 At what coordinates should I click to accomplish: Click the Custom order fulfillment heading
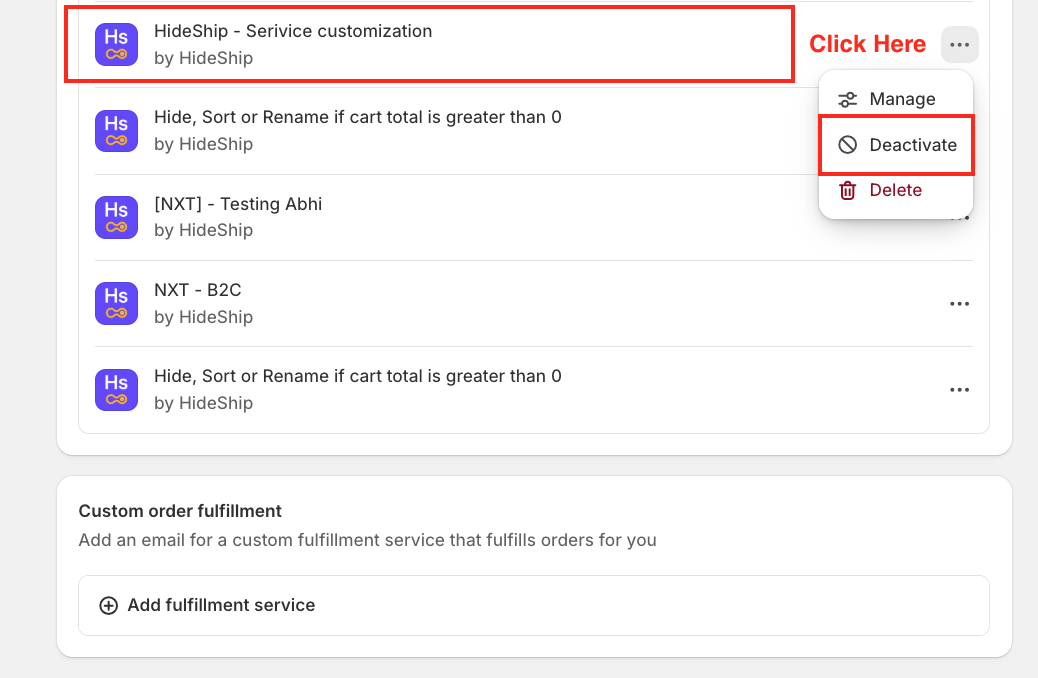(180, 511)
